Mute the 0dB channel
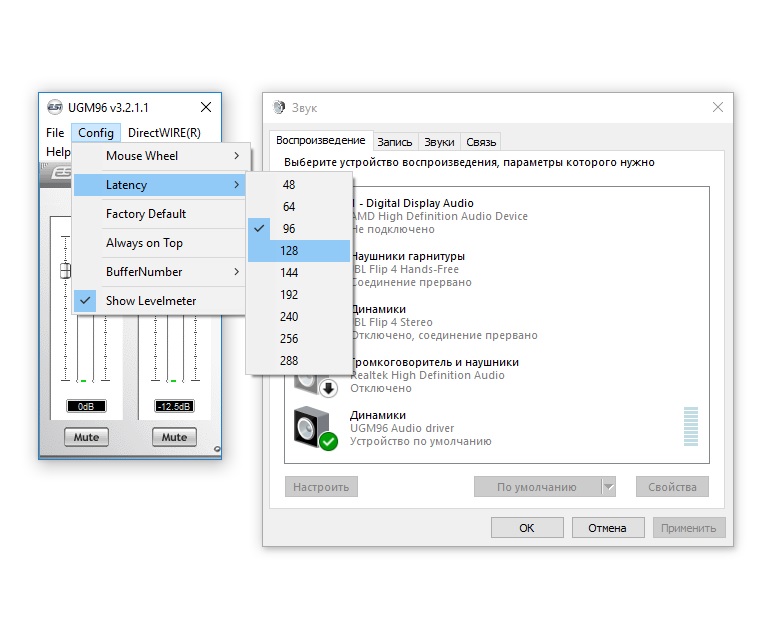Screen dimensions: 762x628 click(86, 437)
